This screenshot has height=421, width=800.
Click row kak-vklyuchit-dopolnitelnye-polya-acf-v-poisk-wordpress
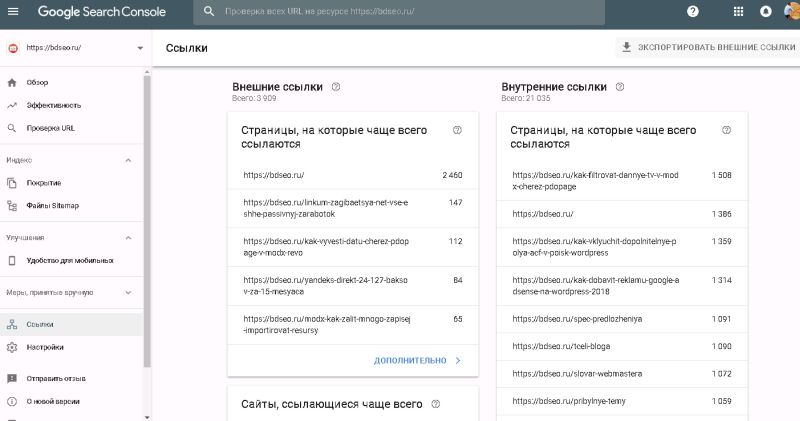(622, 247)
